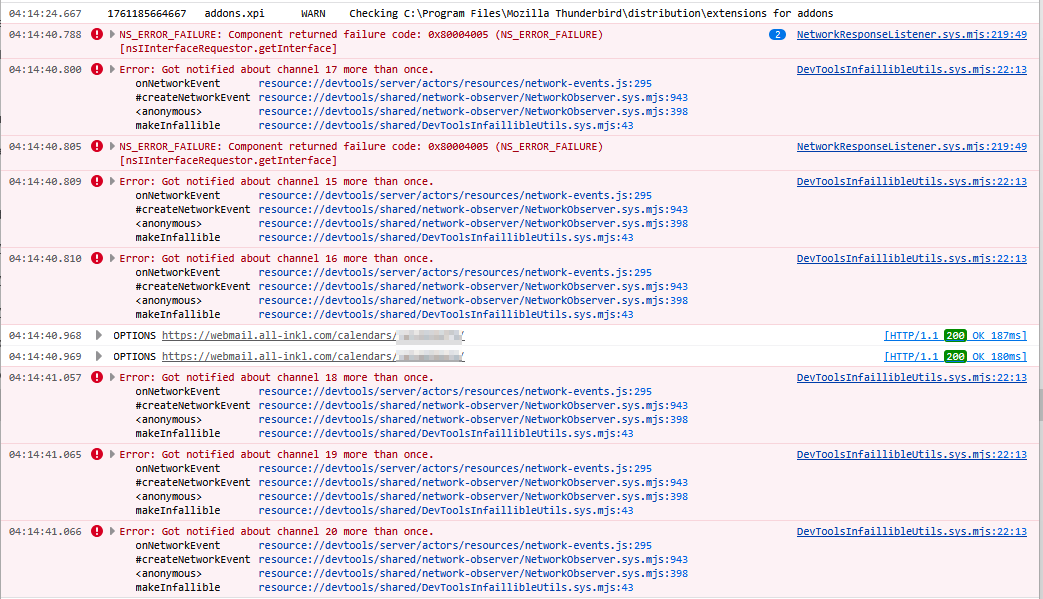Expand the OPTIONS request logged at 04:14:40.968
This screenshot has height=599, width=1043.
click(x=99, y=335)
